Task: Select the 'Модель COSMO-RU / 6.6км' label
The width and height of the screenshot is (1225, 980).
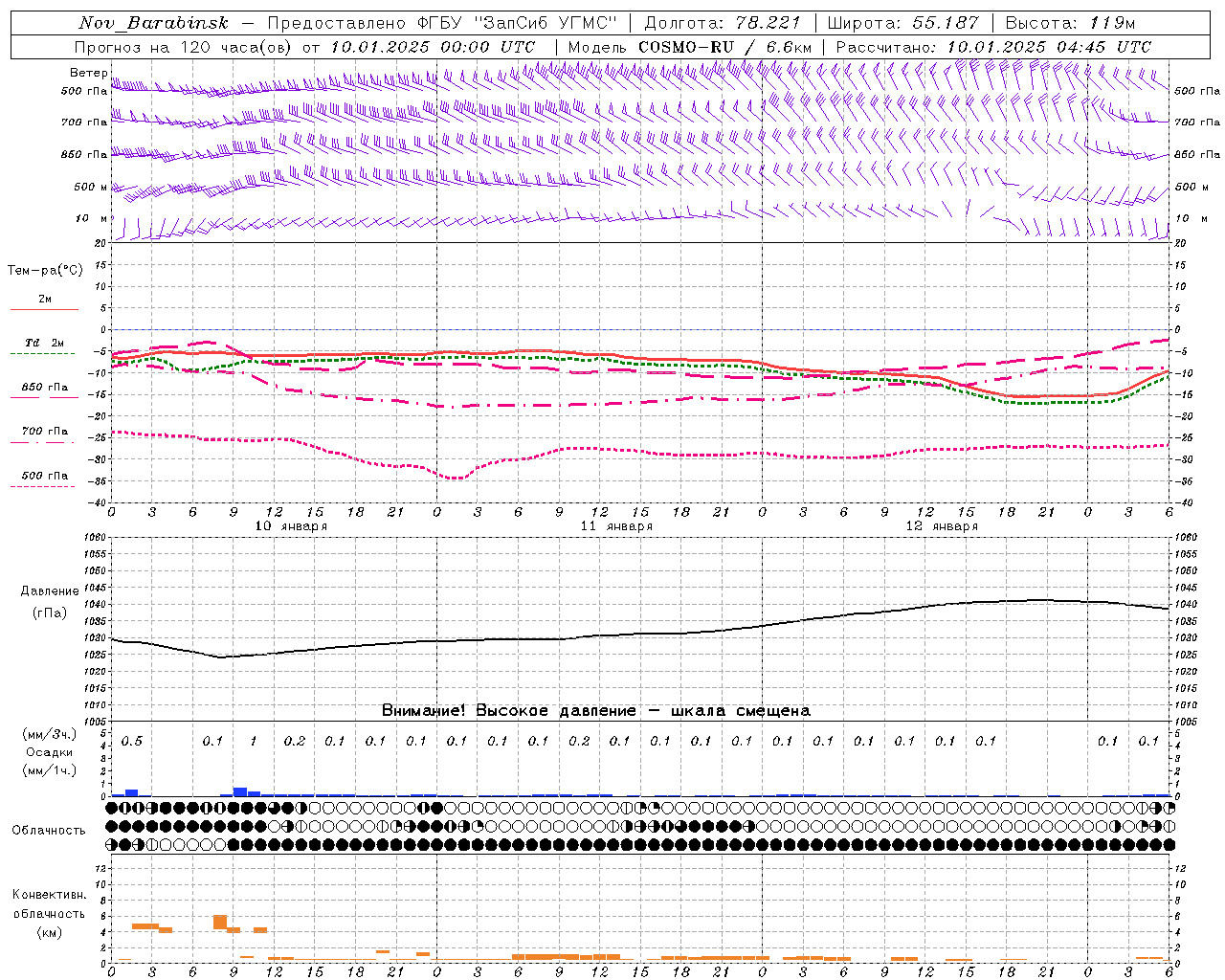Action: pyautogui.click(x=689, y=47)
